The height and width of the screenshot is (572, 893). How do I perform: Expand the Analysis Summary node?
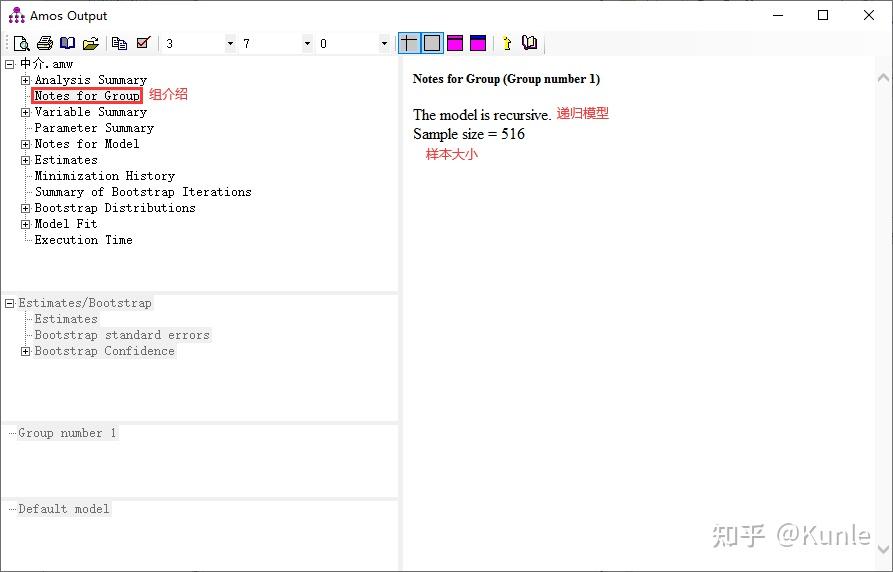(25, 80)
